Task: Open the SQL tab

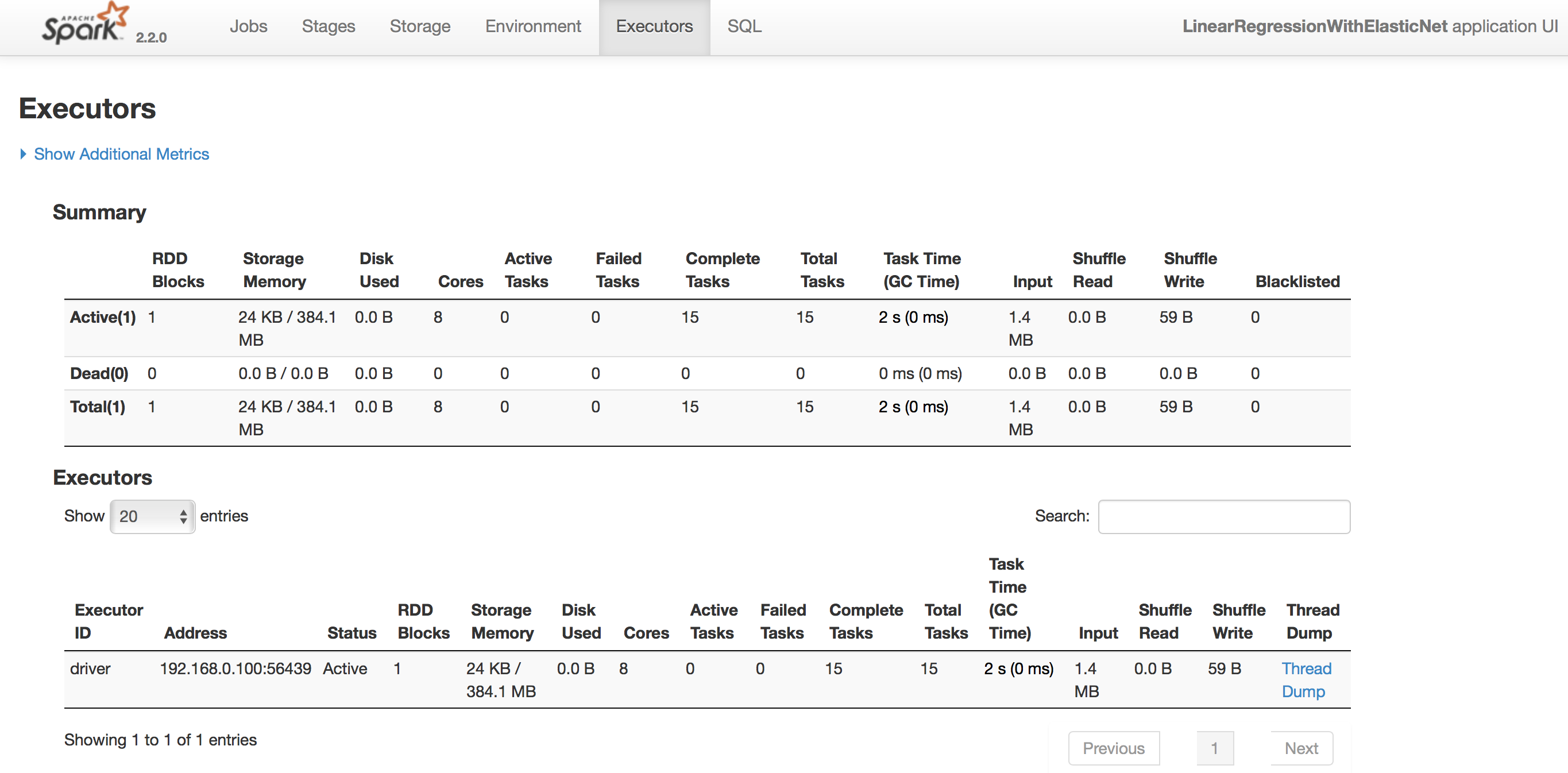Action: [x=744, y=26]
